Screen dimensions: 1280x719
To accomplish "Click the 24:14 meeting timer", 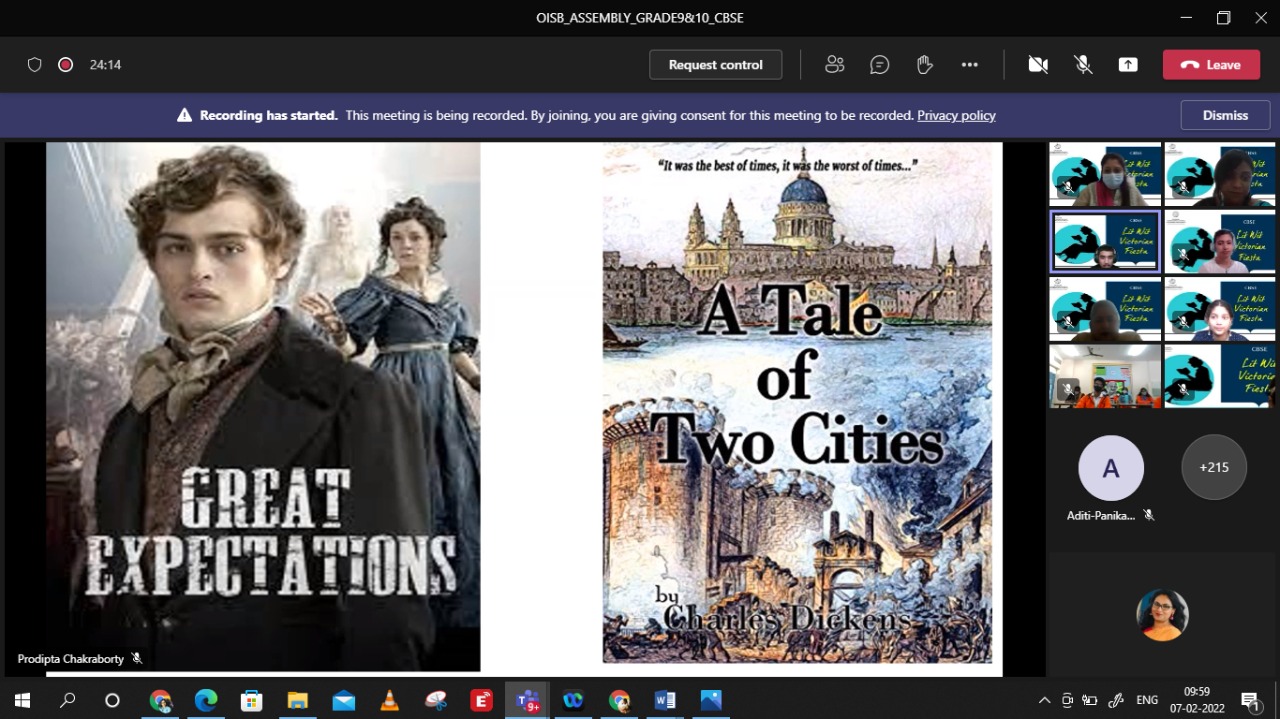I will (105, 65).
